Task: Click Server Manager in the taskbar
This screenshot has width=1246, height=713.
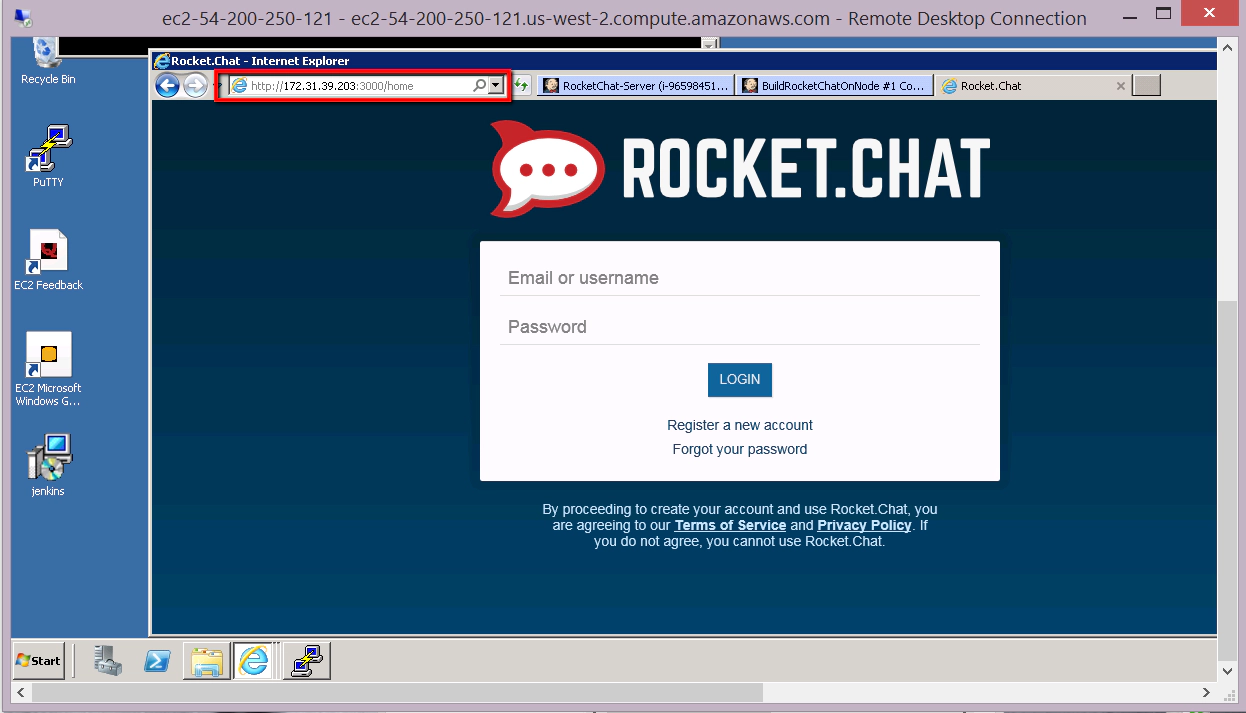Action: coord(106,660)
